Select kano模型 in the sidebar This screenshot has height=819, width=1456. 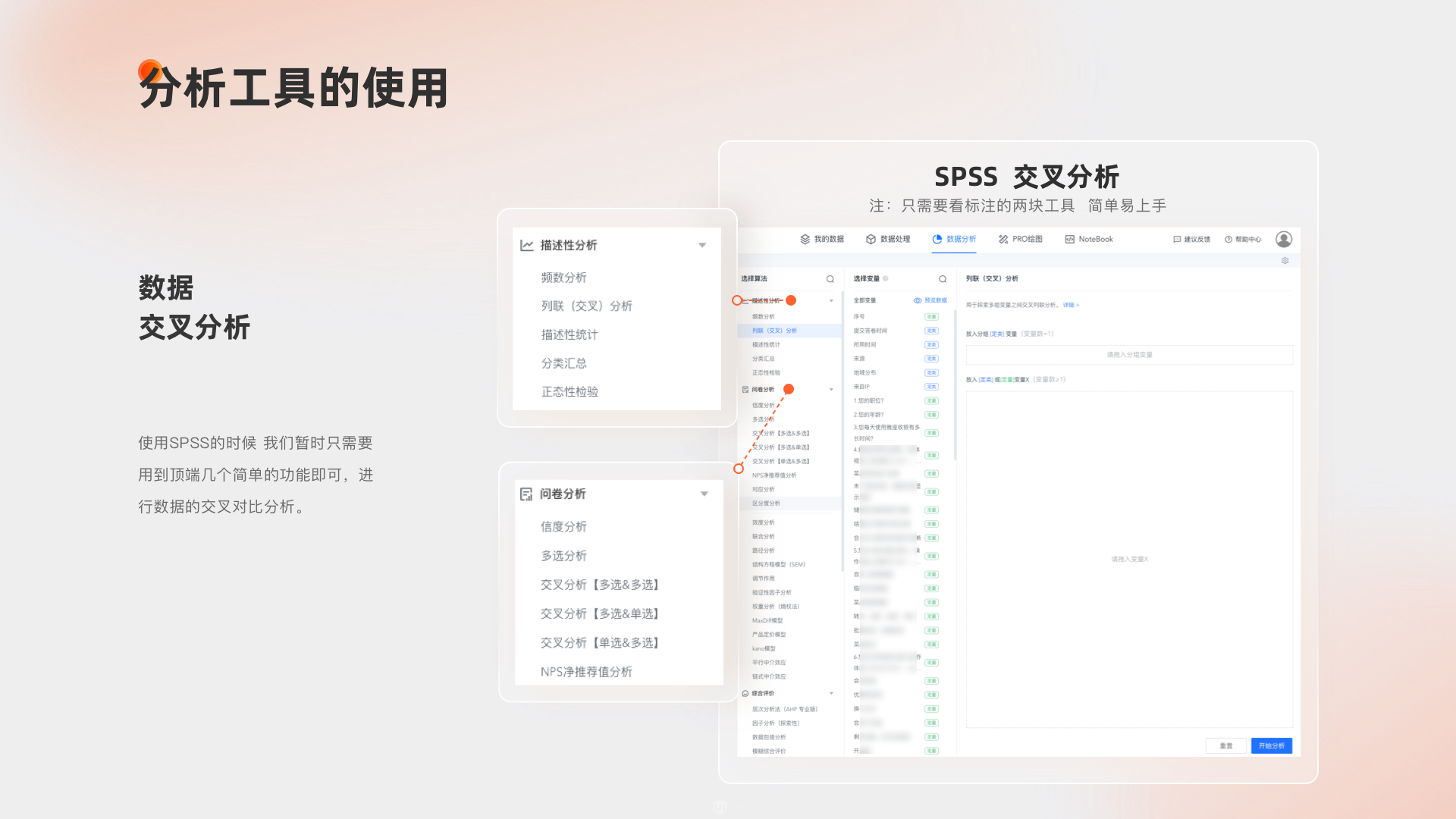[764, 649]
